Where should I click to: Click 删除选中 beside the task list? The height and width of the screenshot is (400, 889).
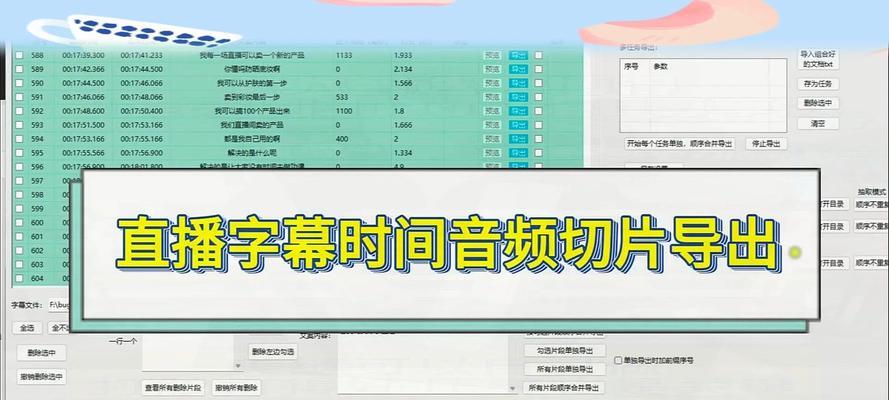pyautogui.click(x=818, y=104)
